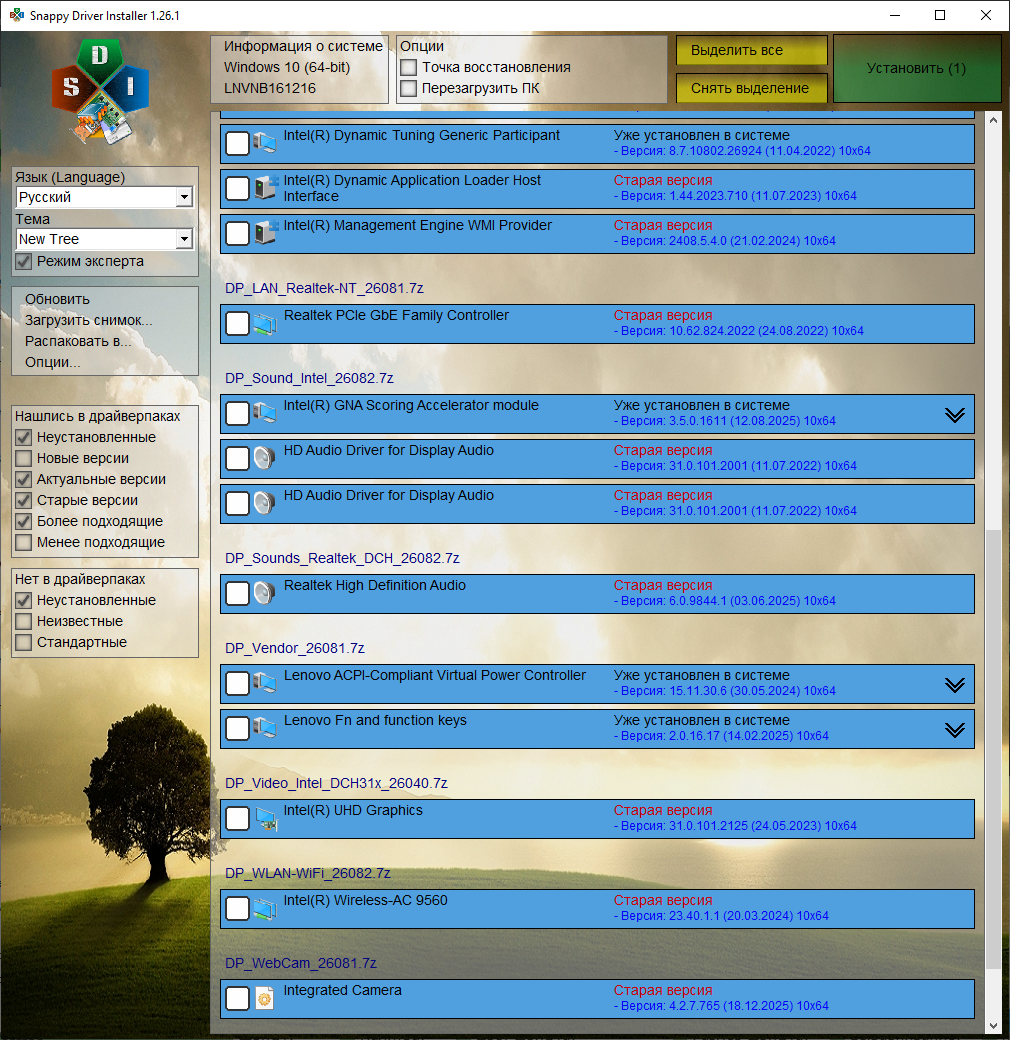Image resolution: width=1010 pixels, height=1040 pixels.
Task: Click gear icon of Integrated Camera driver
Action: pyautogui.click(x=265, y=998)
